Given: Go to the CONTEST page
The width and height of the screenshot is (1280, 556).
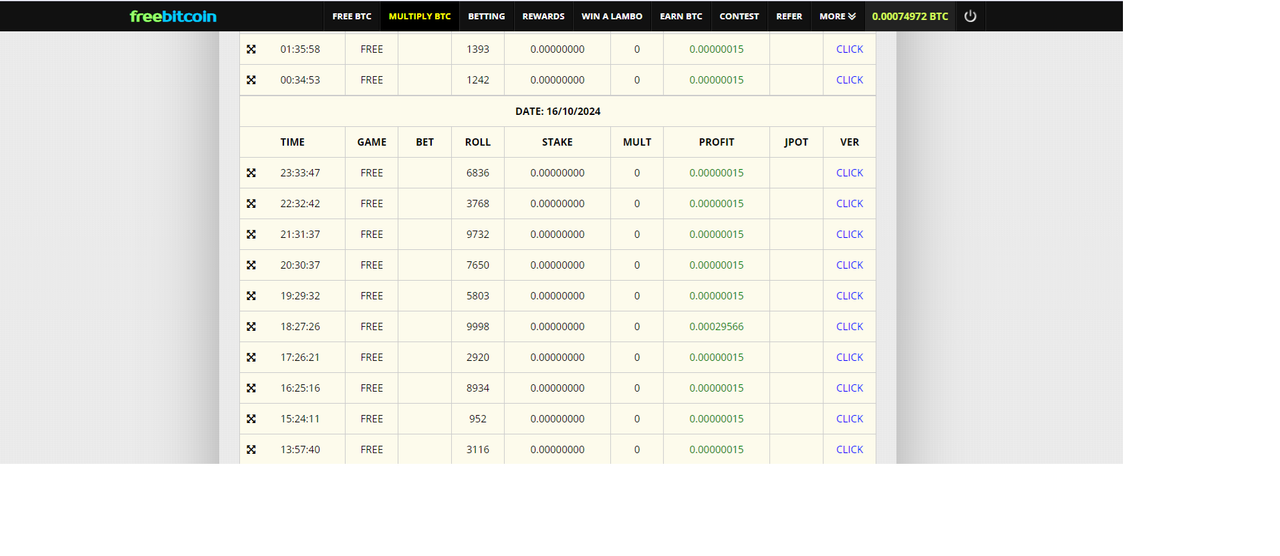Looking at the screenshot, I should [x=739, y=16].
